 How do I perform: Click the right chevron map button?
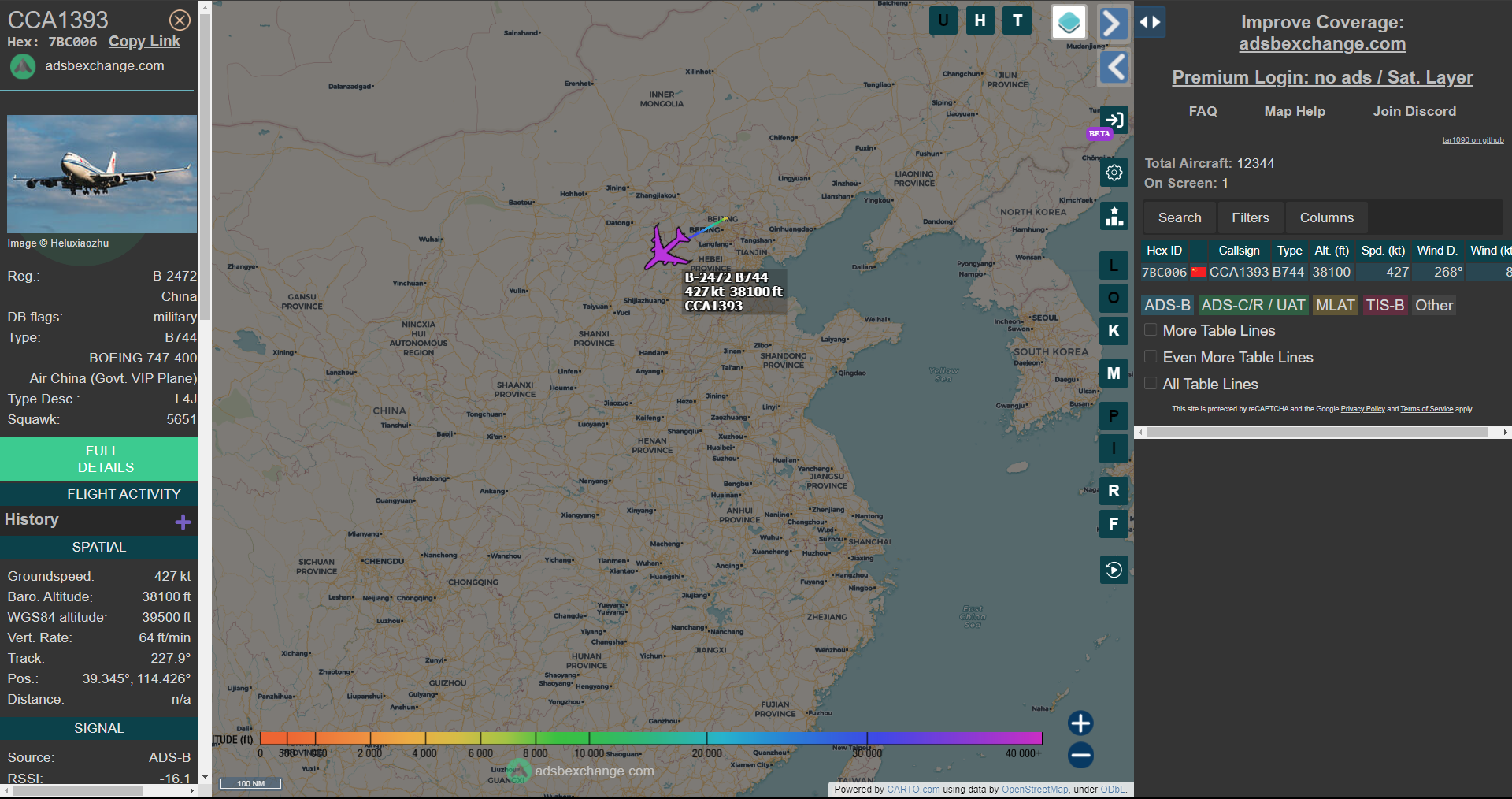click(1113, 23)
